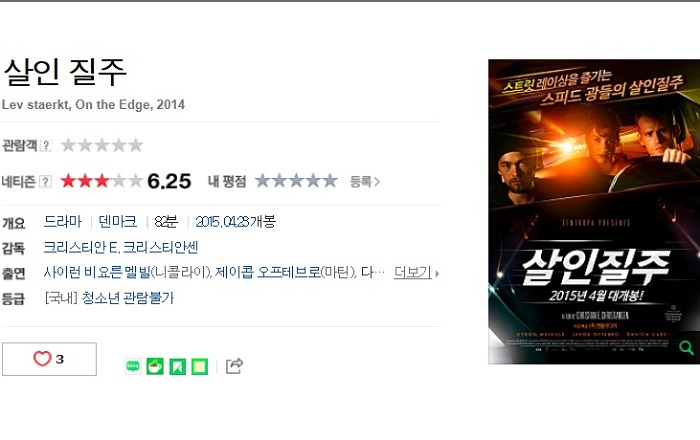Screen dimensions: 700x440
Task: Open actor 제이콥 오프테브로 link
Action: [268, 272]
